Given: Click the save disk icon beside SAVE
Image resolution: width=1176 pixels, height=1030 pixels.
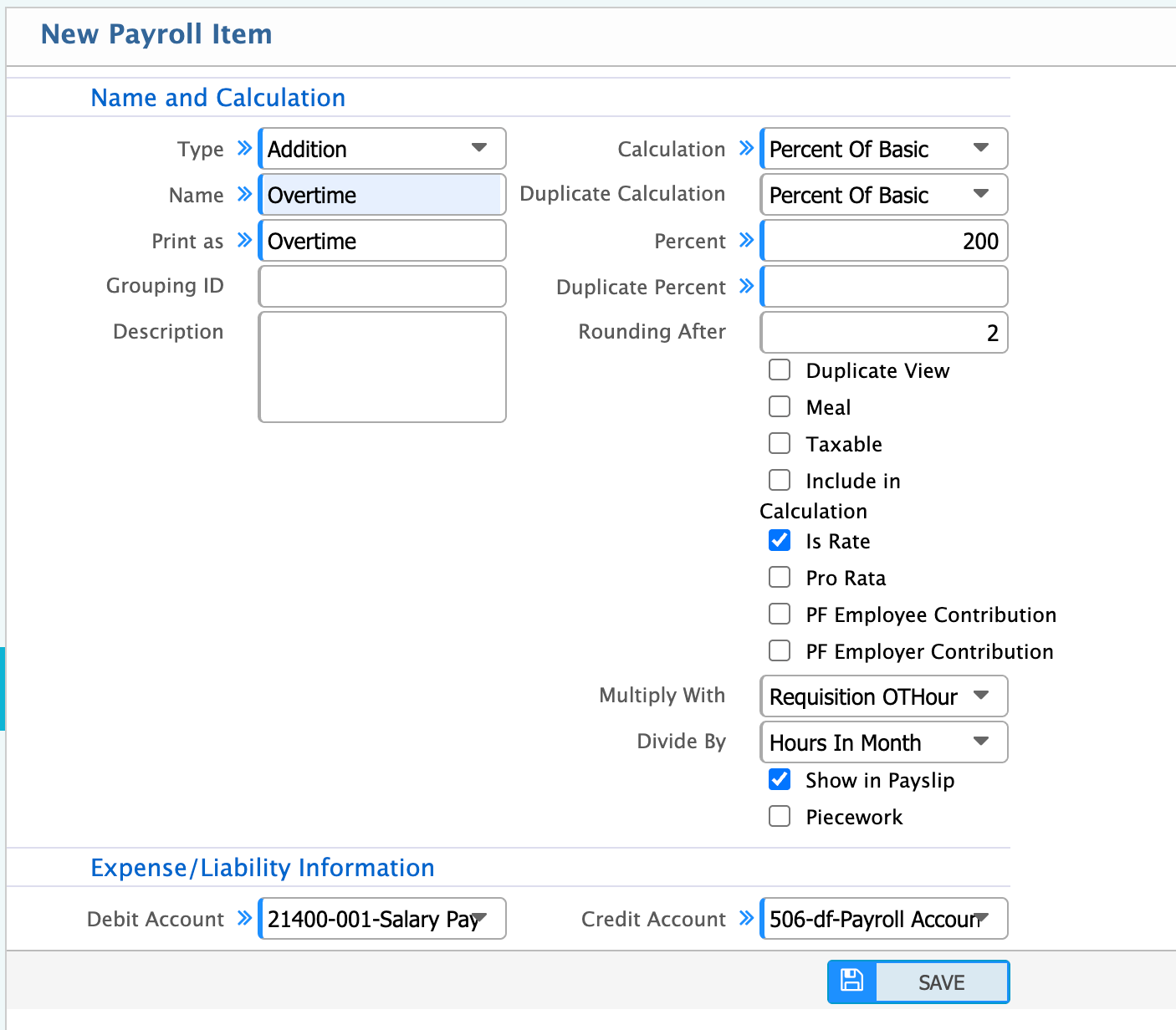Looking at the screenshot, I should (851, 982).
